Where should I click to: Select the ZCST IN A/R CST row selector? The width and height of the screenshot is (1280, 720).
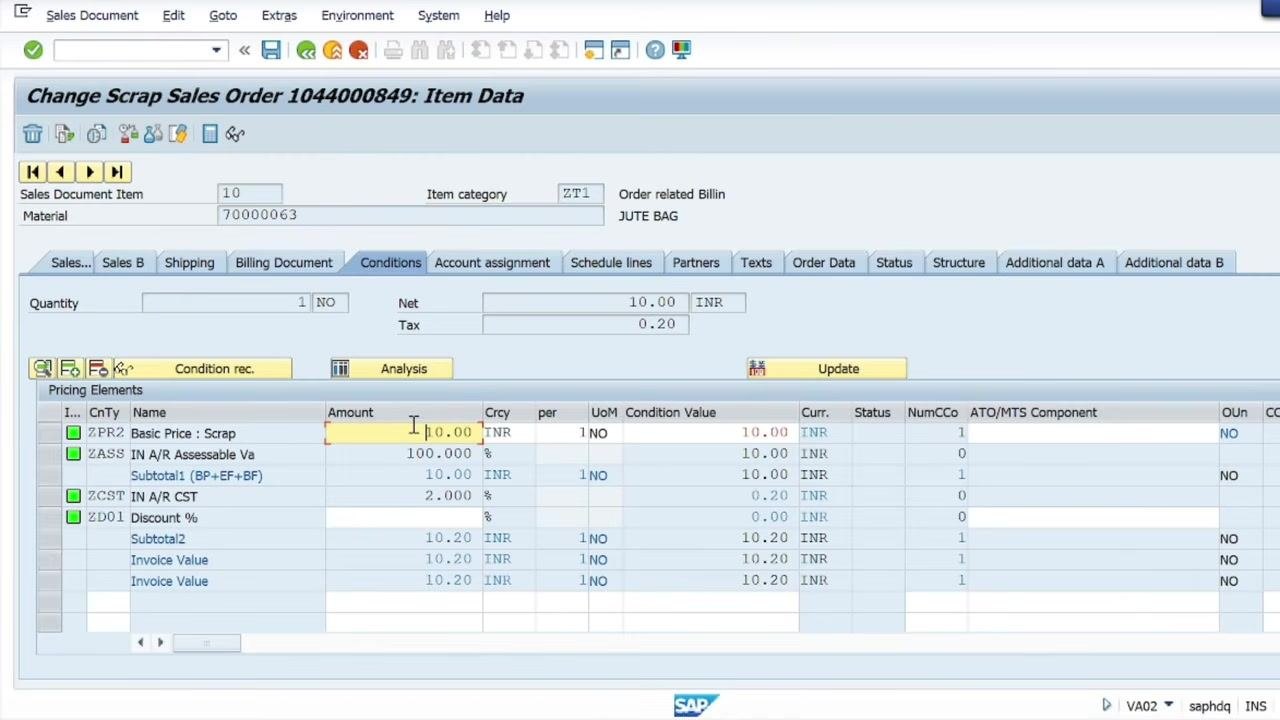49,496
